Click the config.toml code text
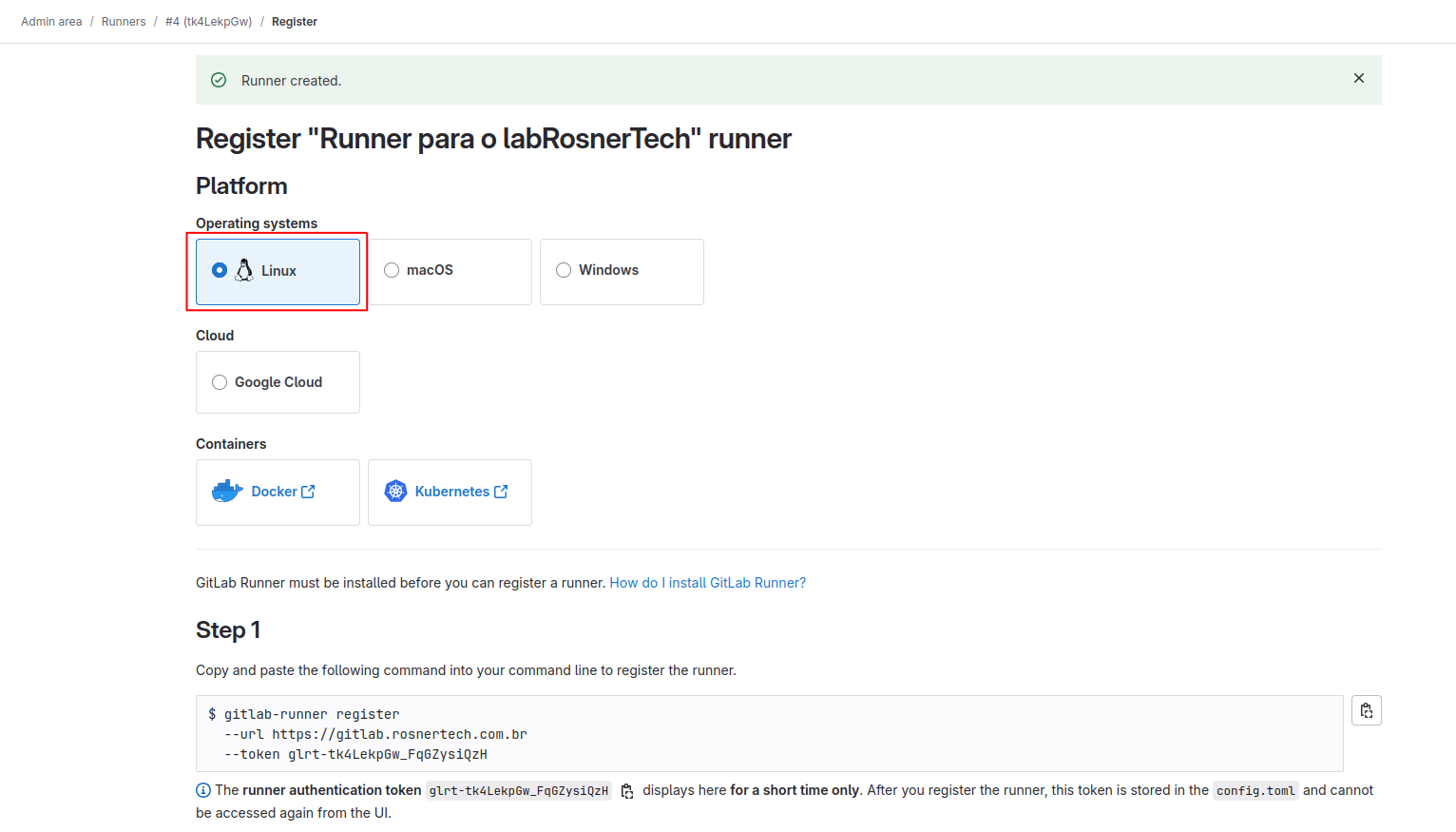 [1255, 791]
